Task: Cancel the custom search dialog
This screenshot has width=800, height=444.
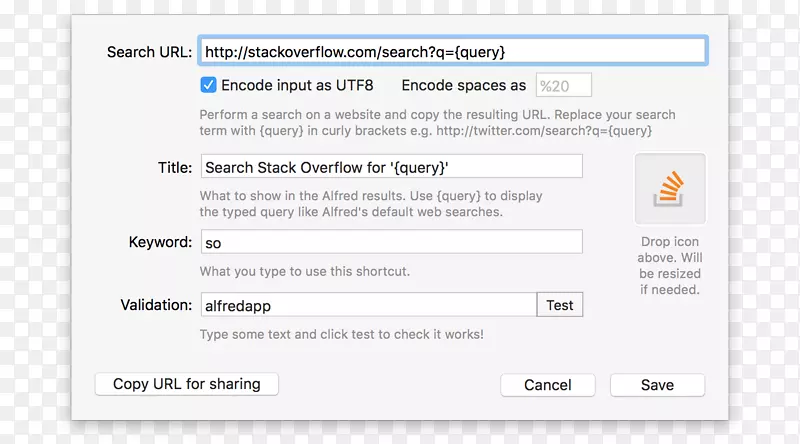Action: click(x=547, y=385)
